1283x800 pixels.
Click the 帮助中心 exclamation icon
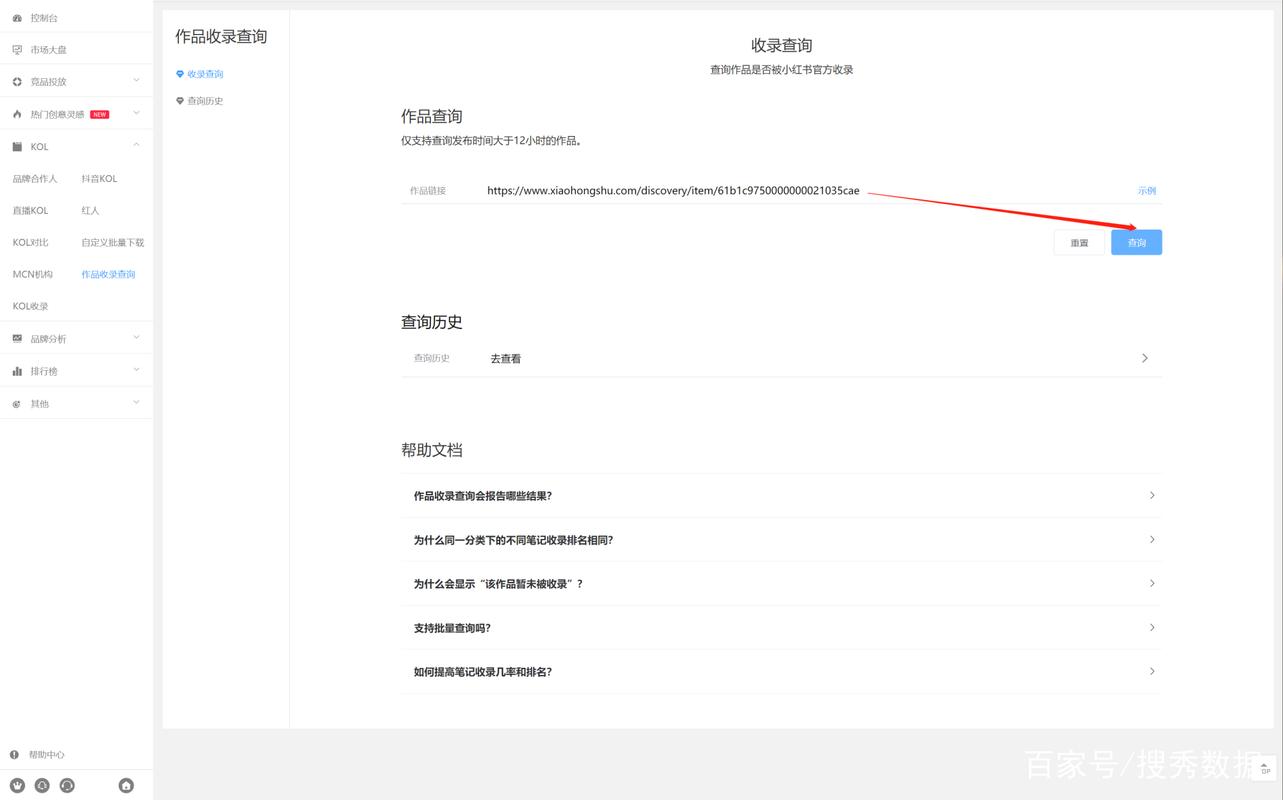coord(14,755)
